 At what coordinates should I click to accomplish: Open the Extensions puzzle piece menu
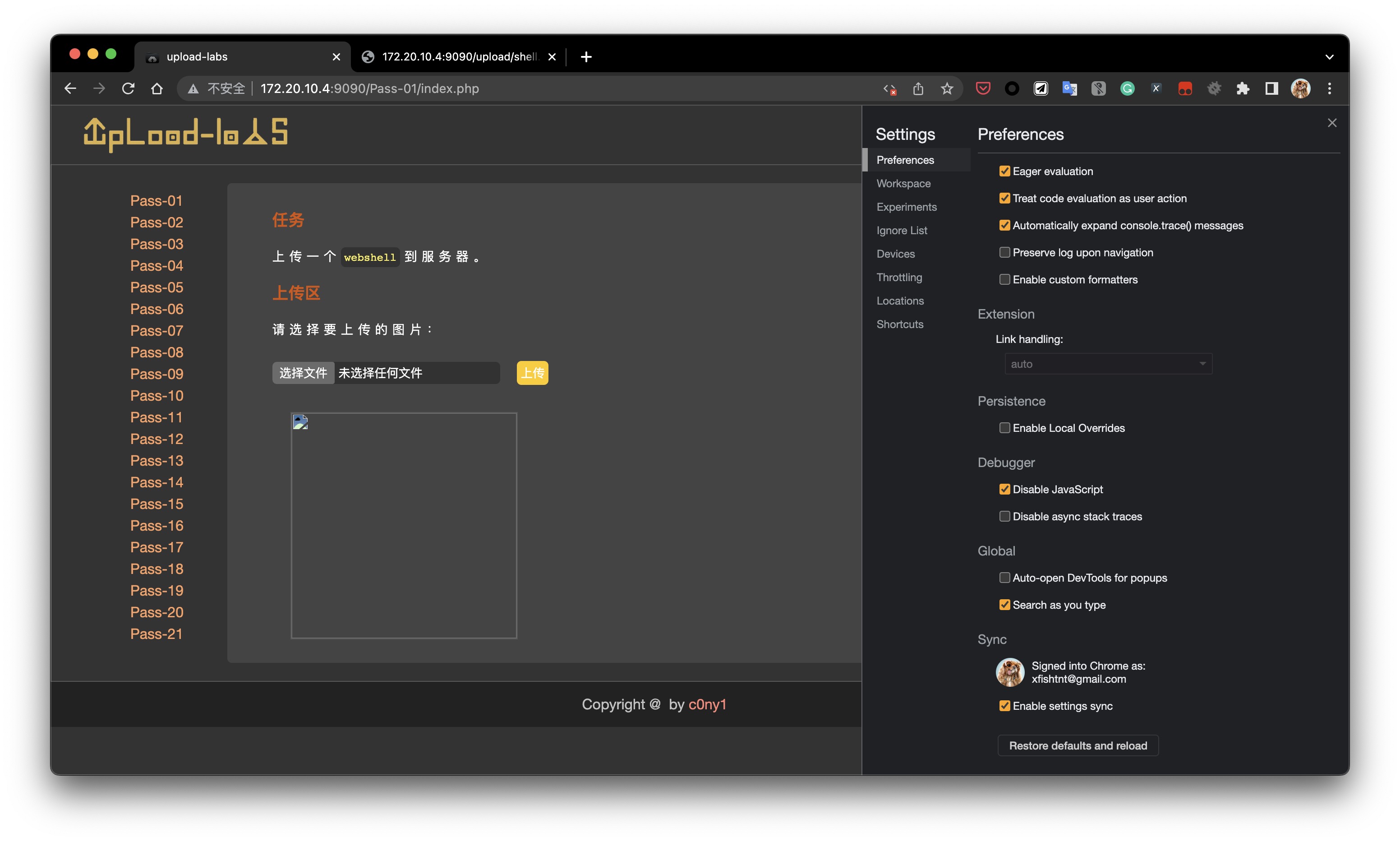point(1243,88)
